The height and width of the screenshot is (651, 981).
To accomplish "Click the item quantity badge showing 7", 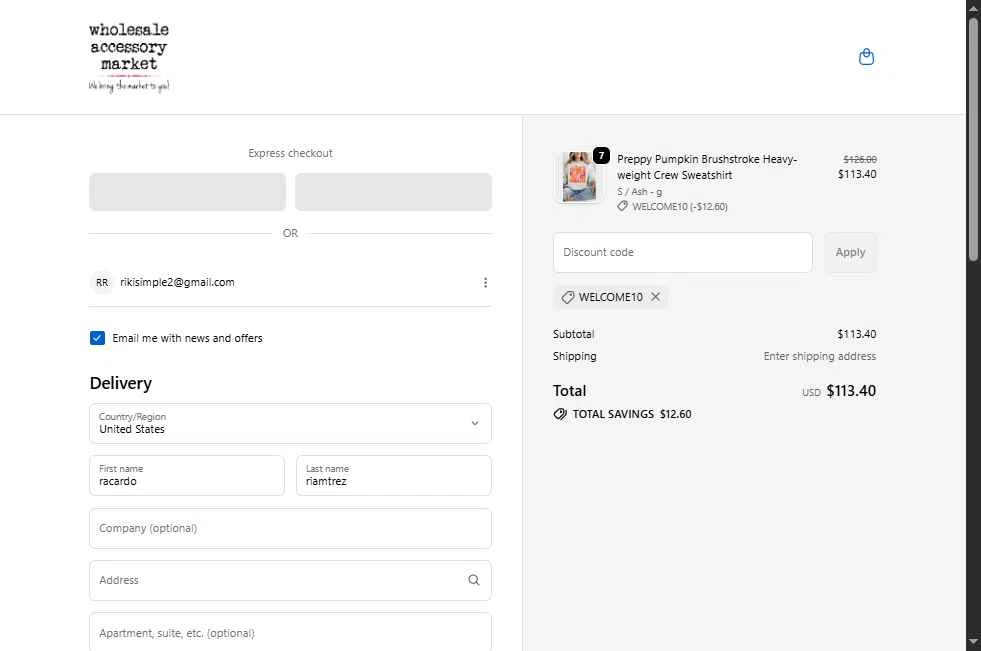I will 601,156.
